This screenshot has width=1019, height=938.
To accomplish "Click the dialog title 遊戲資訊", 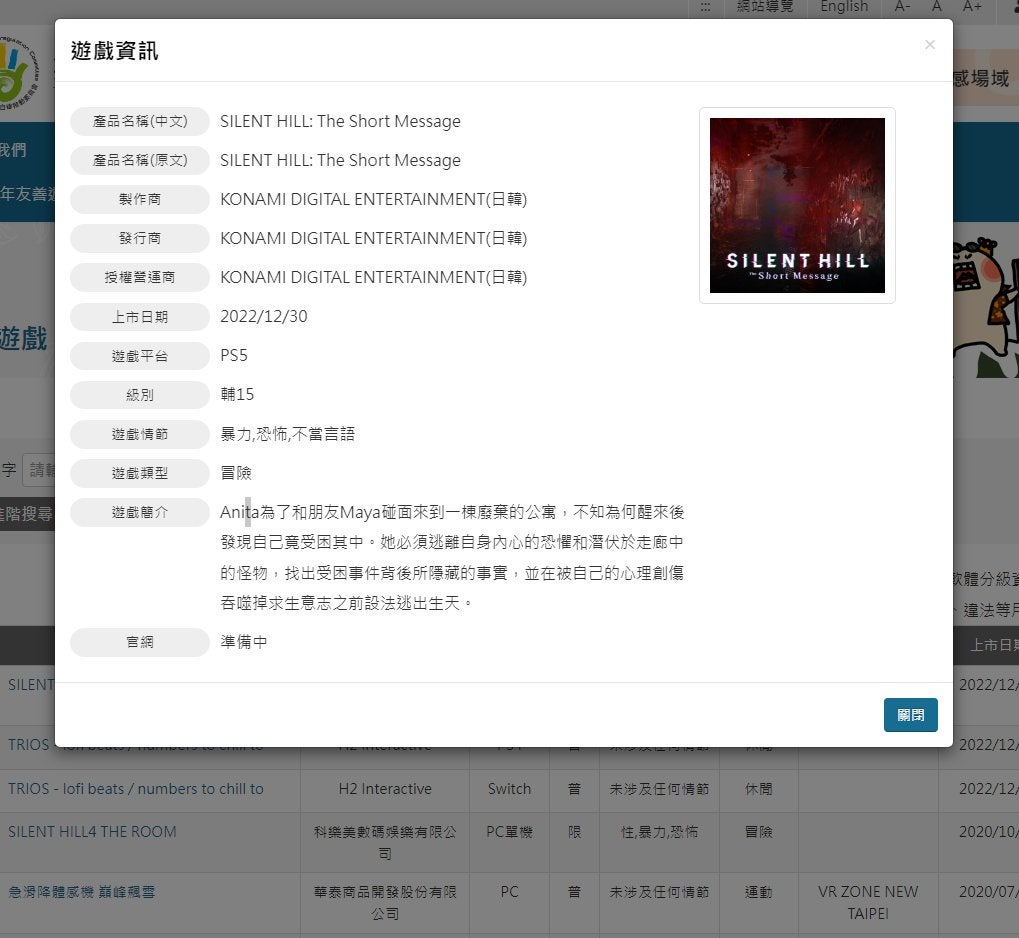I will pos(114,51).
